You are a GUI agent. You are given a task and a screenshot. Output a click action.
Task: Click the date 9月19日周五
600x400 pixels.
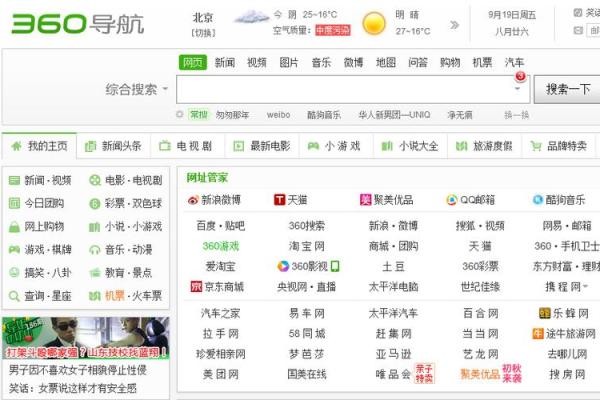coord(512,15)
